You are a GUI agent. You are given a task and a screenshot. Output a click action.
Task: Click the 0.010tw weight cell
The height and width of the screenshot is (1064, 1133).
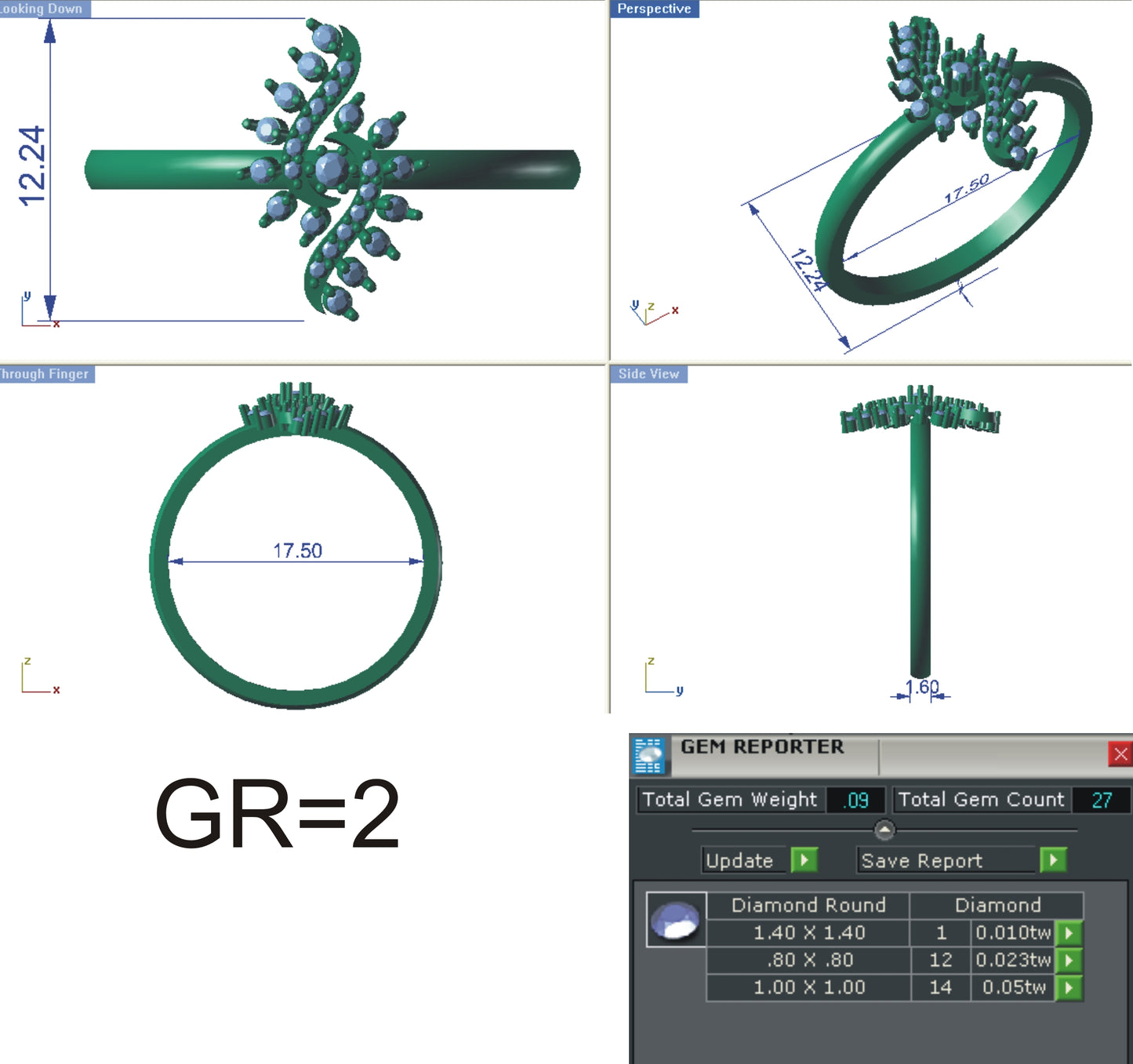pyautogui.click(x=1013, y=933)
